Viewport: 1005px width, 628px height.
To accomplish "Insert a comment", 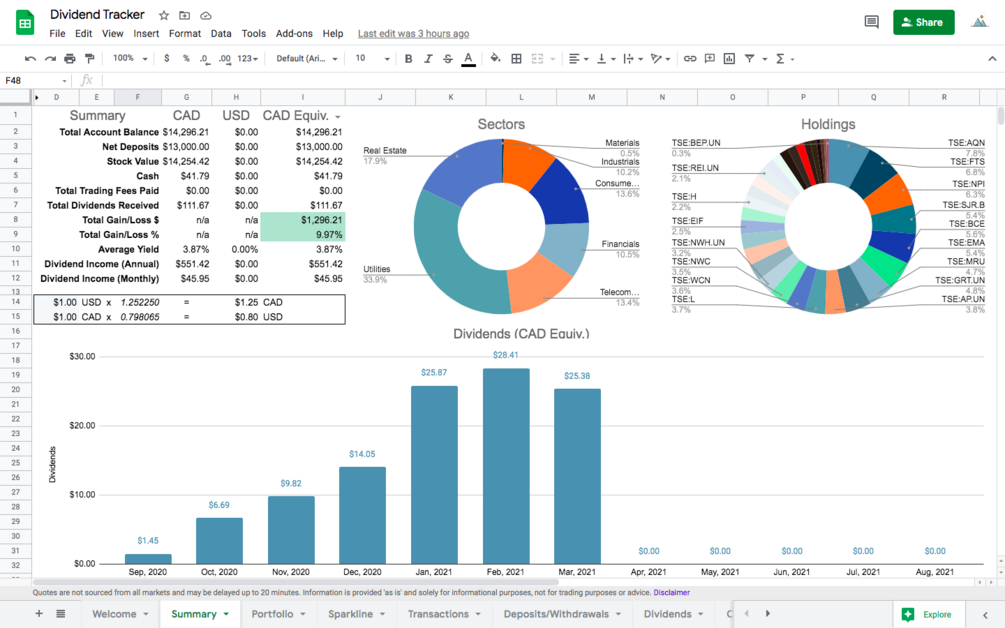I will (710, 58).
